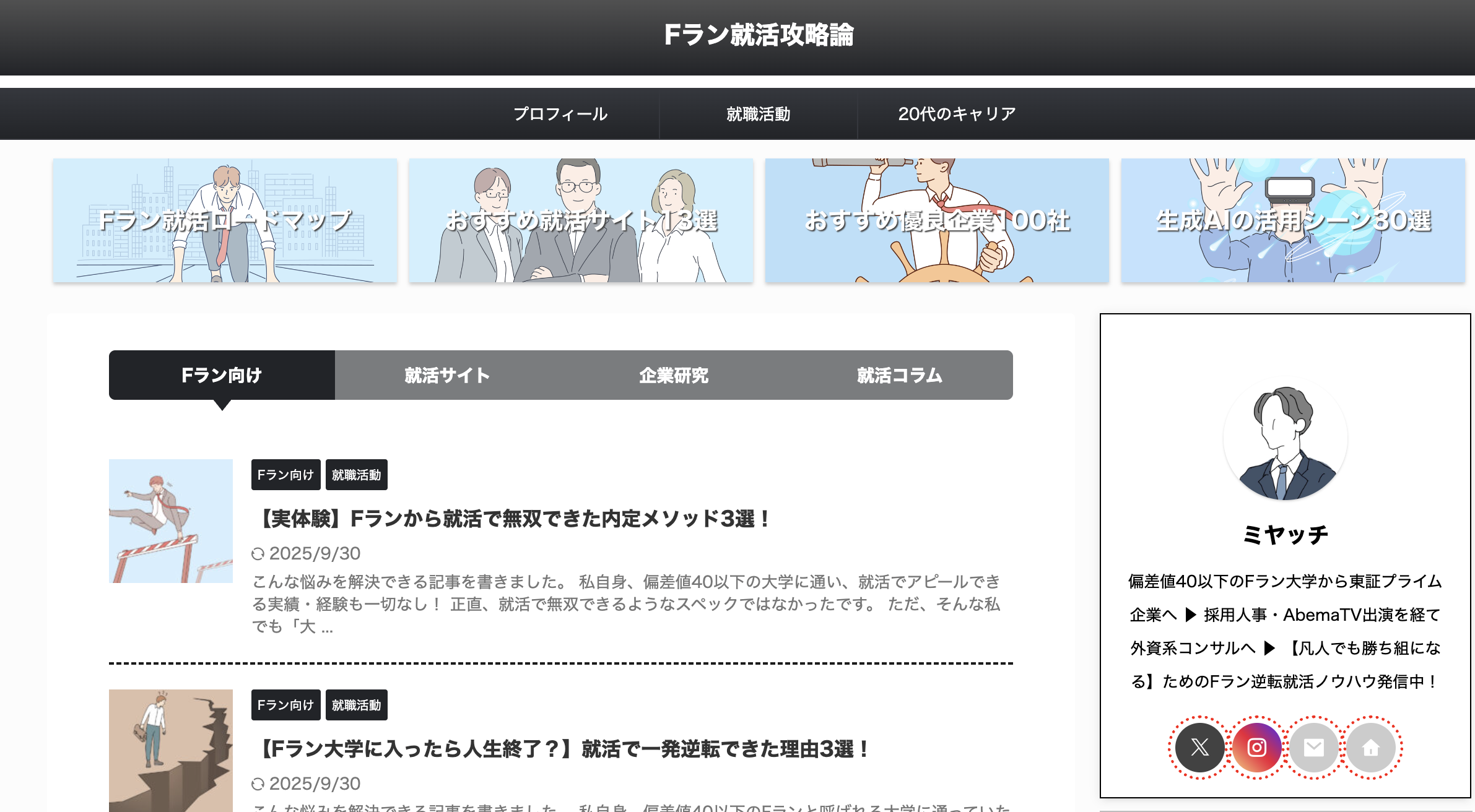The image size is (1475, 812).
Task: Click the mail contact icon
Action: [x=1313, y=748]
